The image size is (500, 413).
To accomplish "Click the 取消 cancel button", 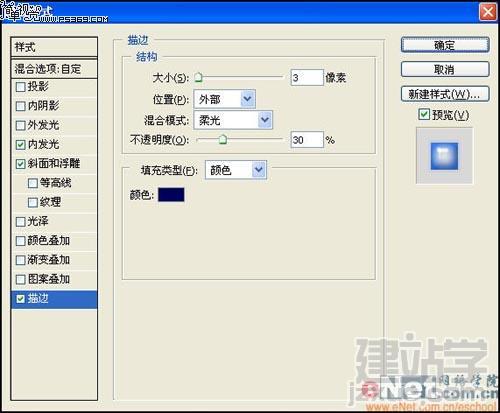I will (445, 70).
